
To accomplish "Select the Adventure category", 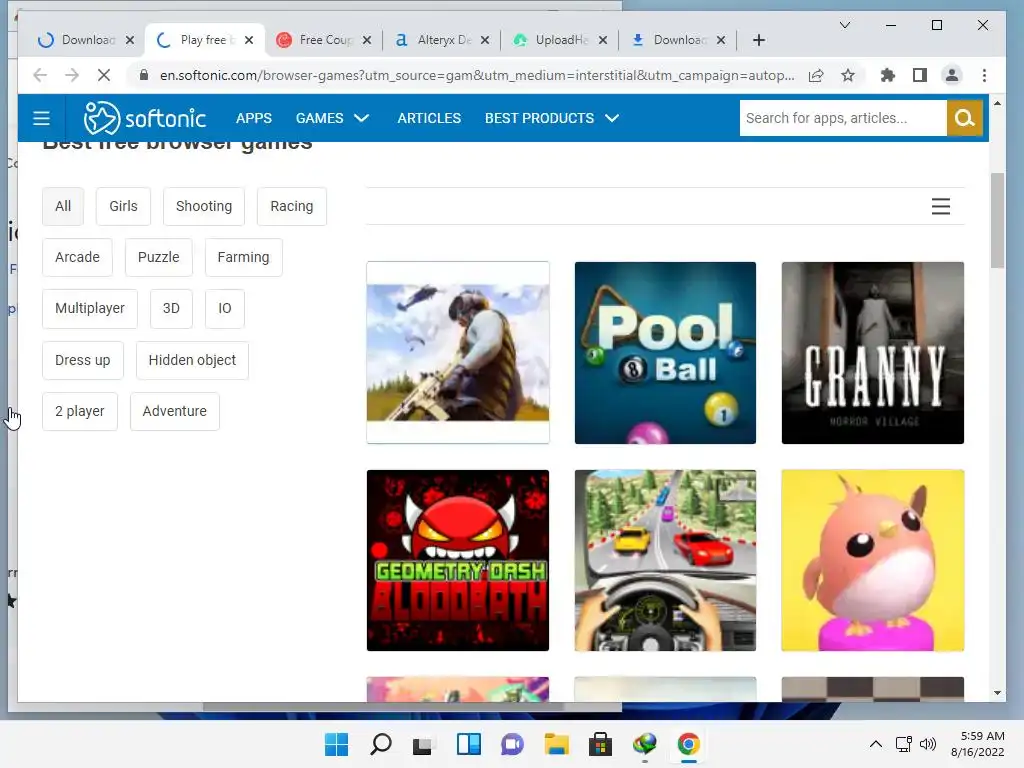I will pyautogui.click(x=174, y=411).
